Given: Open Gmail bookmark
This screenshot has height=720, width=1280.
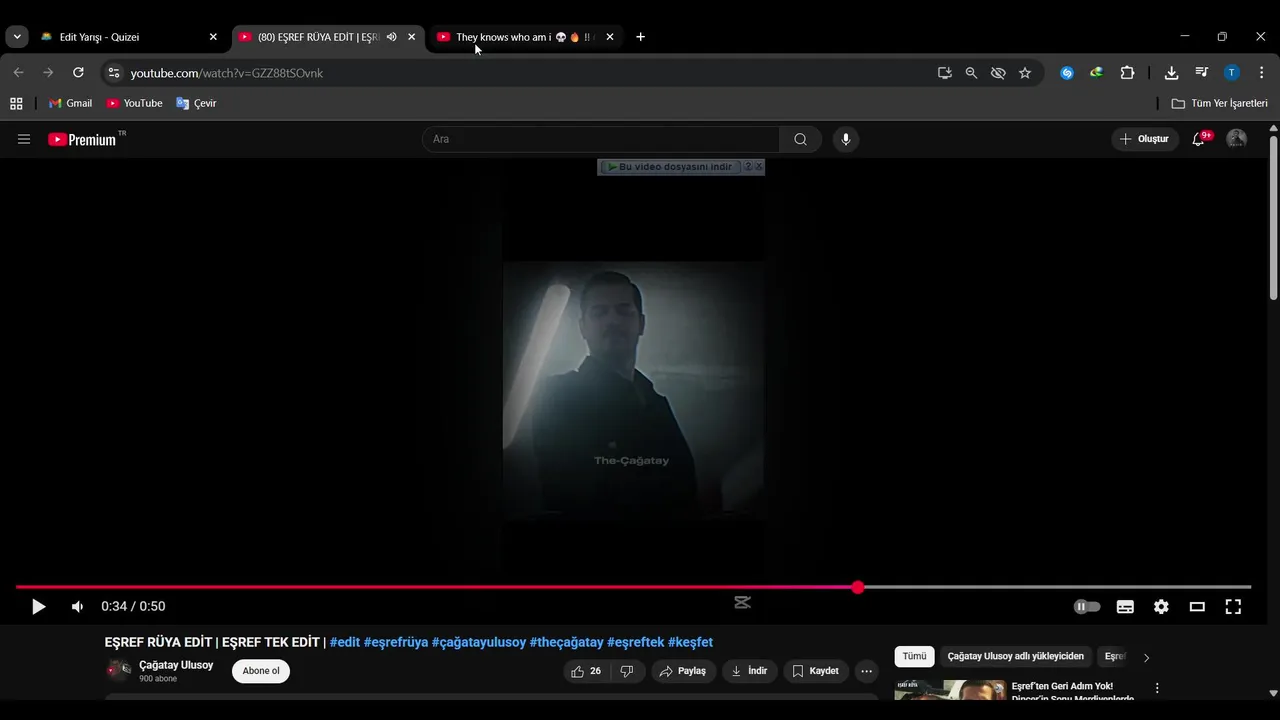Looking at the screenshot, I should pos(70,103).
